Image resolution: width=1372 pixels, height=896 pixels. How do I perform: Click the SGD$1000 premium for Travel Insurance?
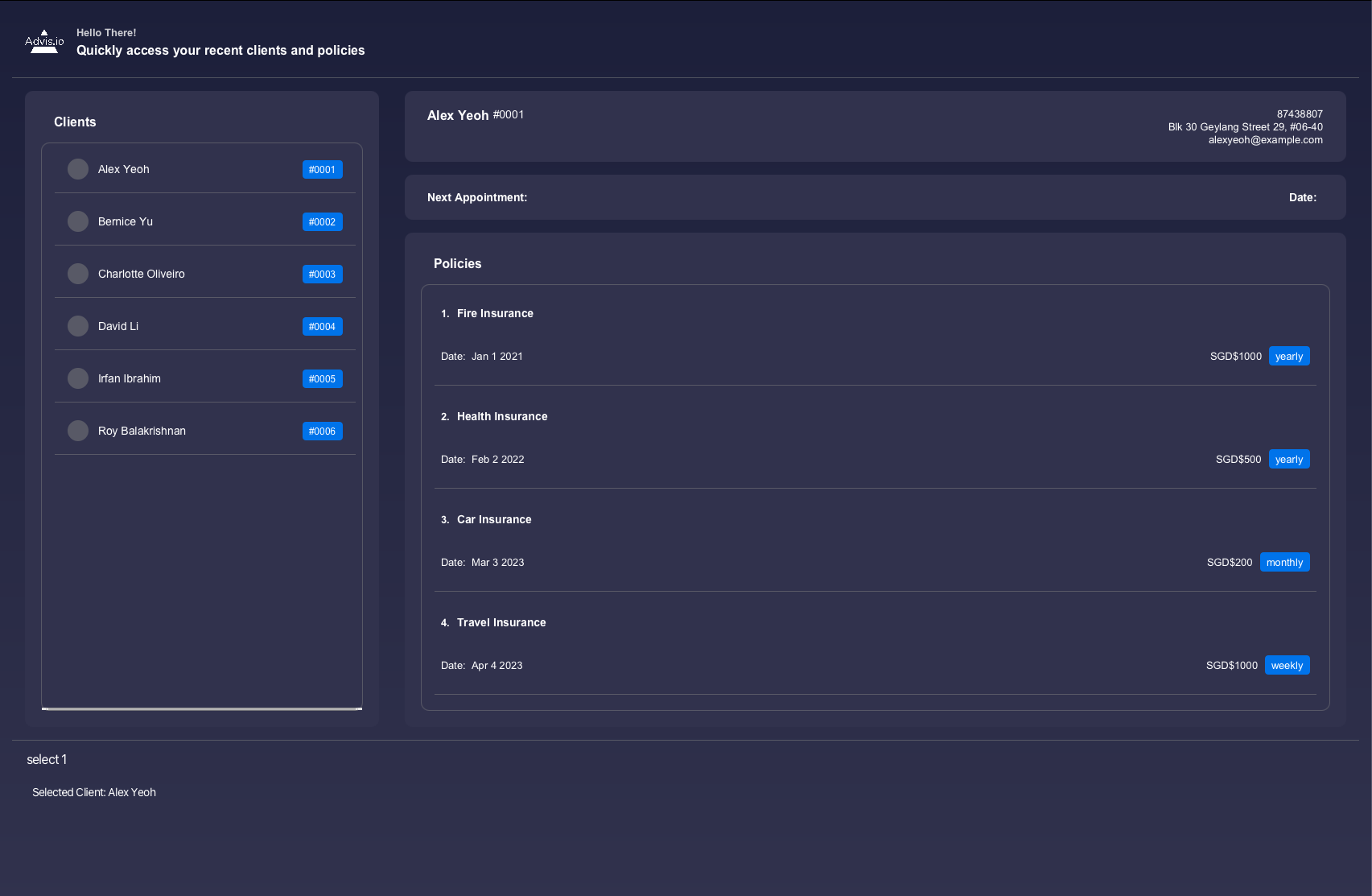pos(1232,665)
